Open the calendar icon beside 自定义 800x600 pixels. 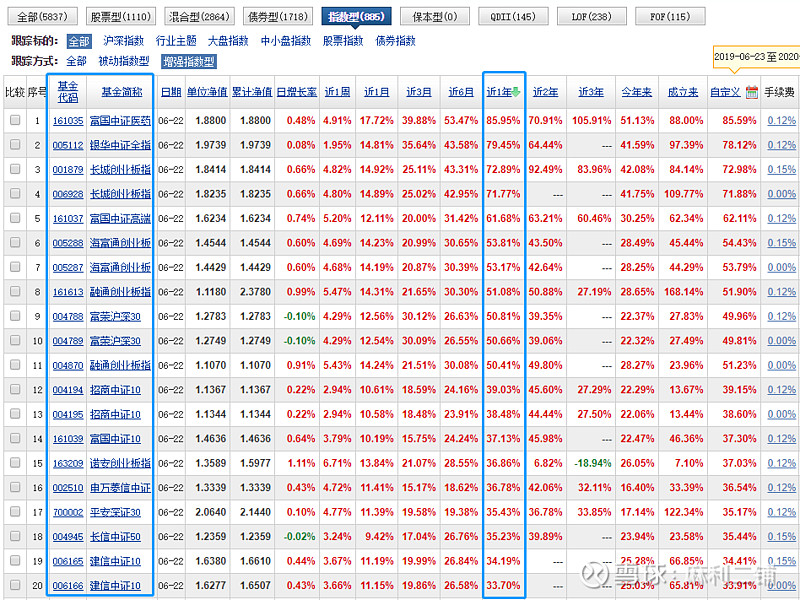point(752,92)
